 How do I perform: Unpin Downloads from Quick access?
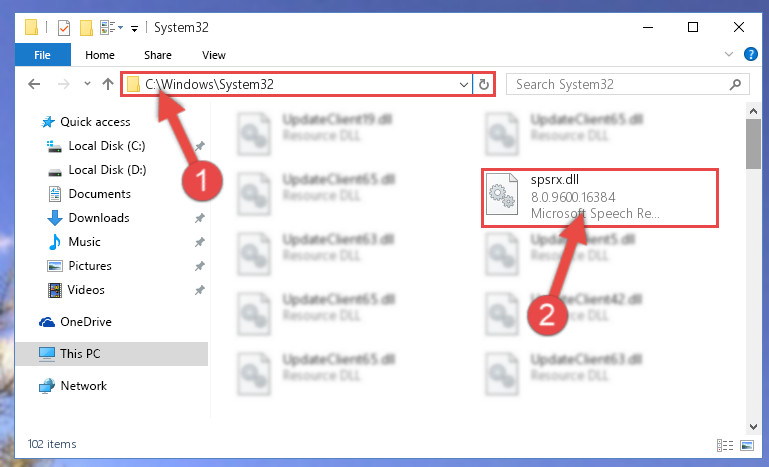pos(200,218)
